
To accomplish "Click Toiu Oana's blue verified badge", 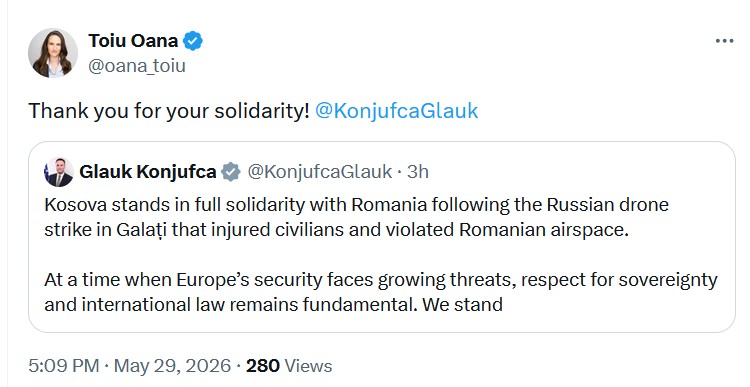I will tap(193, 41).
